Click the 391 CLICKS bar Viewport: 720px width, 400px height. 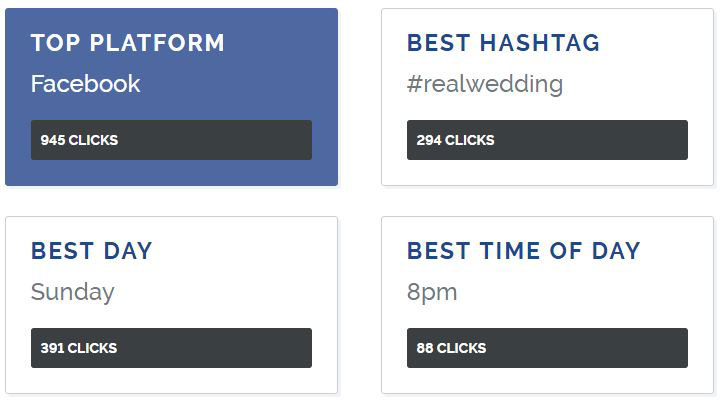point(171,348)
